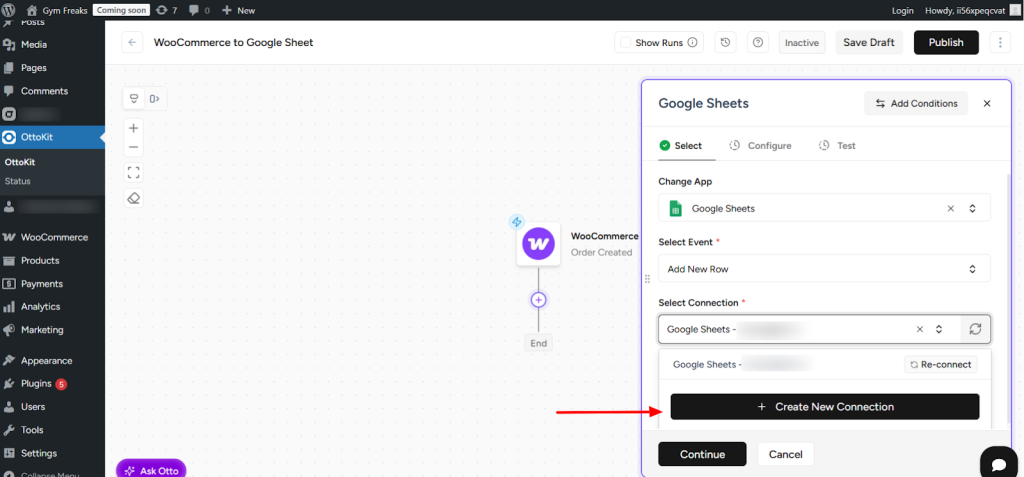Click the fit-to-screen canvas icon
Image resolution: width=1024 pixels, height=477 pixels.
tap(134, 172)
